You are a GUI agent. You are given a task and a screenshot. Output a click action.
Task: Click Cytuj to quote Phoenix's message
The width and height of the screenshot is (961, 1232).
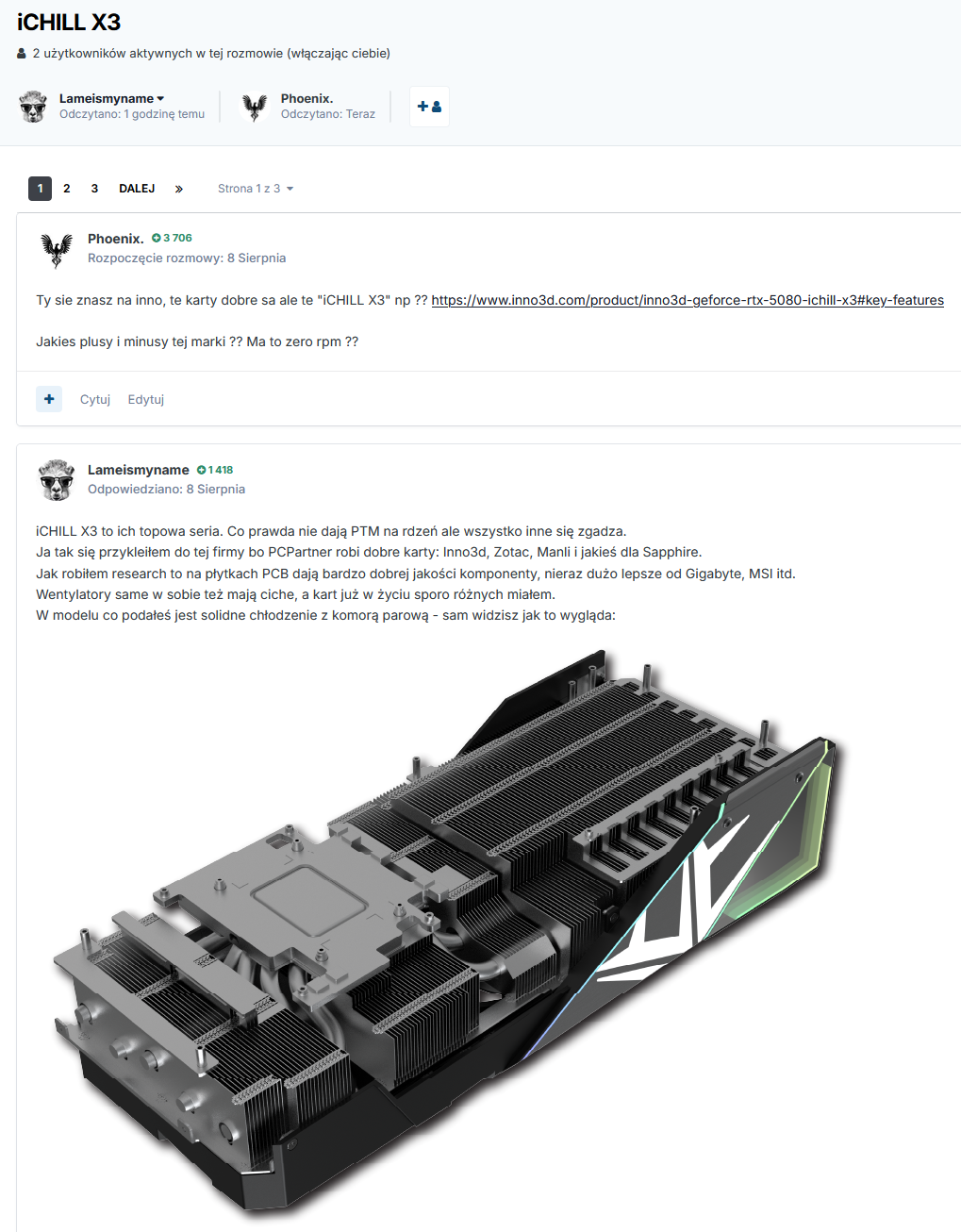coord(95,399)
